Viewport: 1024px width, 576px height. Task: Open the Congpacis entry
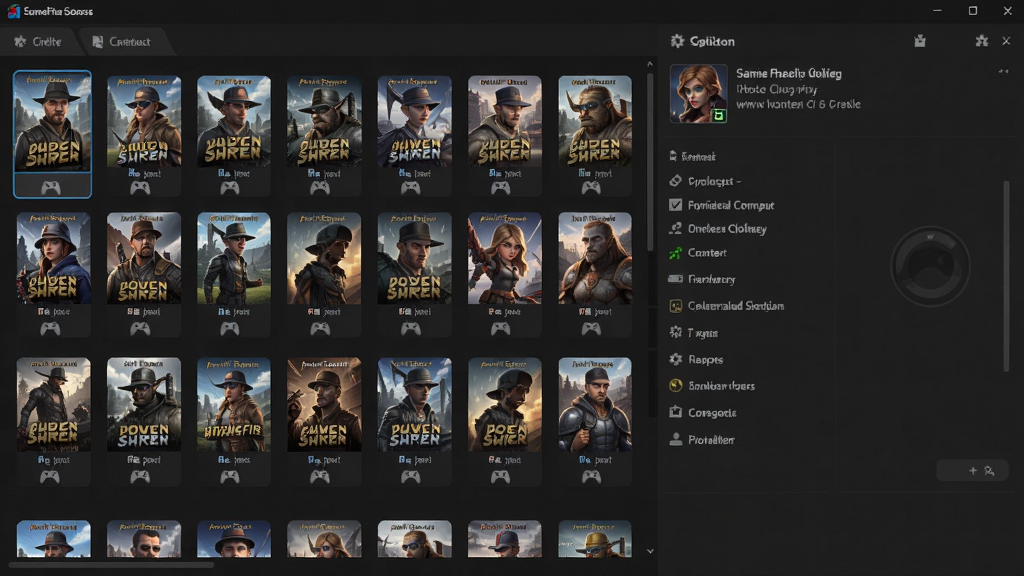(712, 413)
